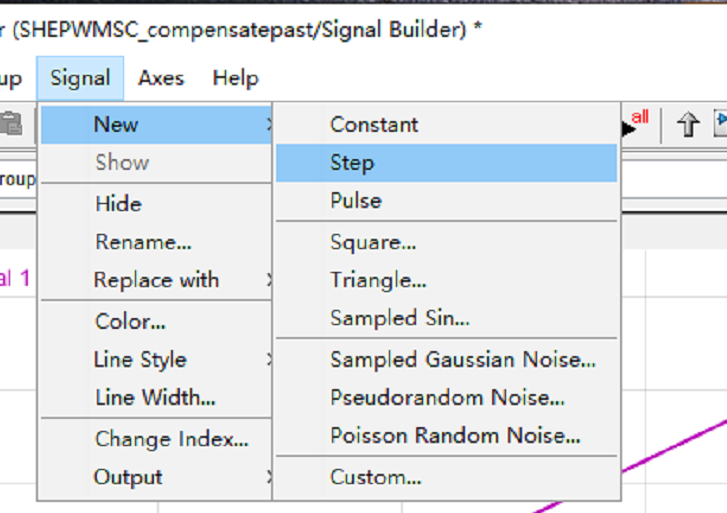Viewport: 727px width, 513px height.
Task: Select Step in the New submenu
Action: [352, 163]
